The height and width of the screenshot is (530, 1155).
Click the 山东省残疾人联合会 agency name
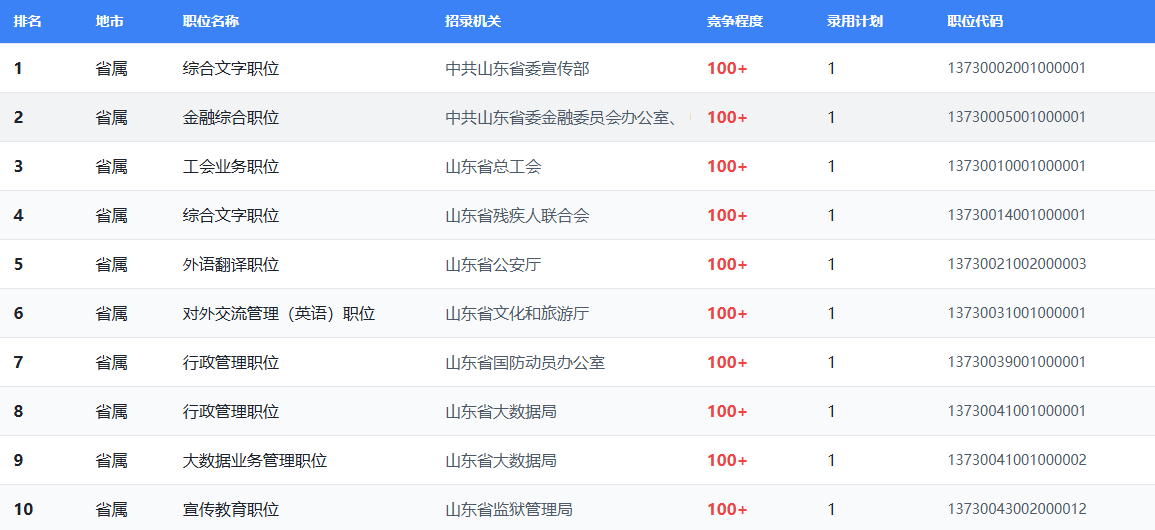coord(517,216)
